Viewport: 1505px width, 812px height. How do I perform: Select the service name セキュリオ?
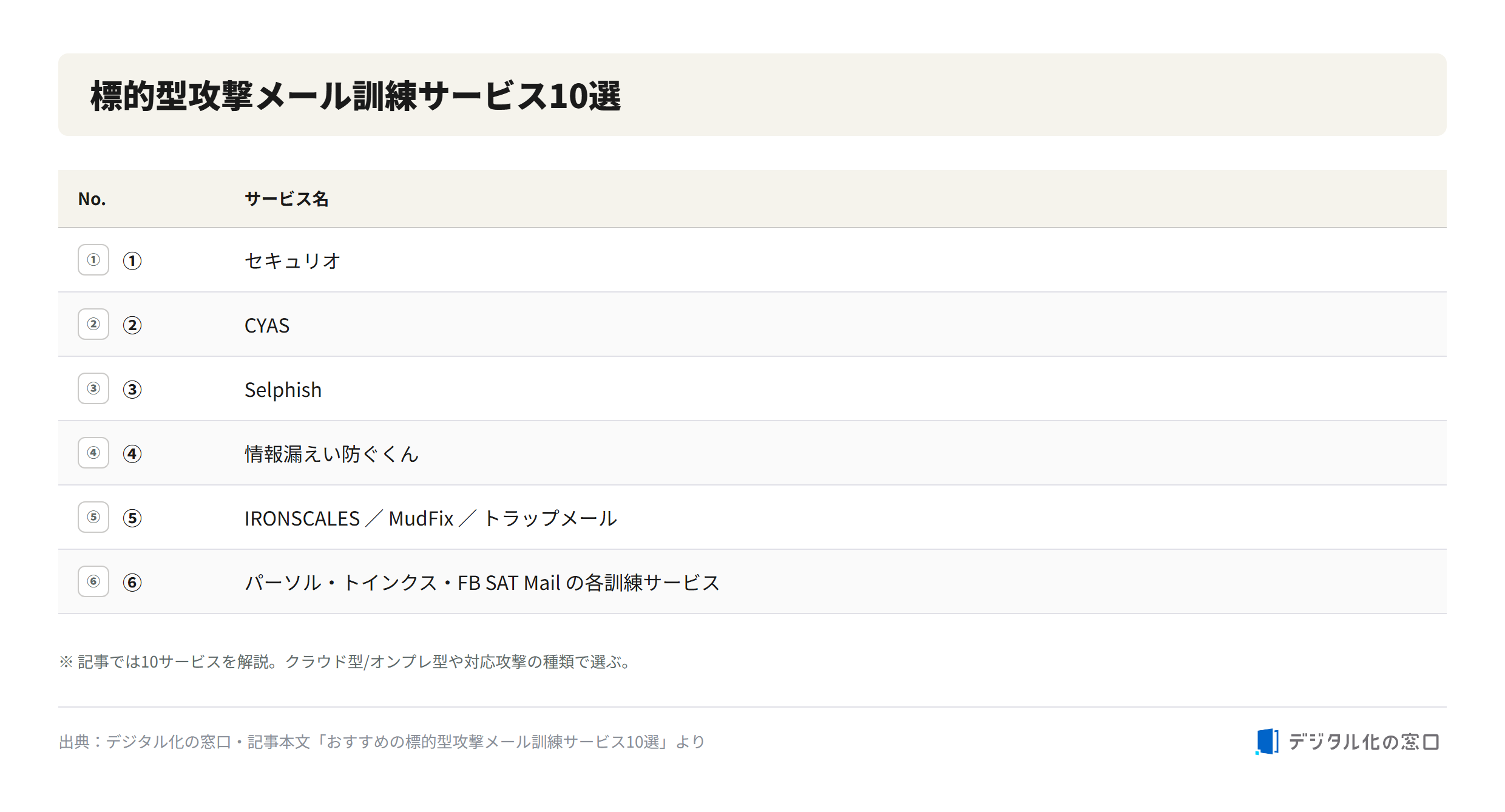tap(293, 261)
